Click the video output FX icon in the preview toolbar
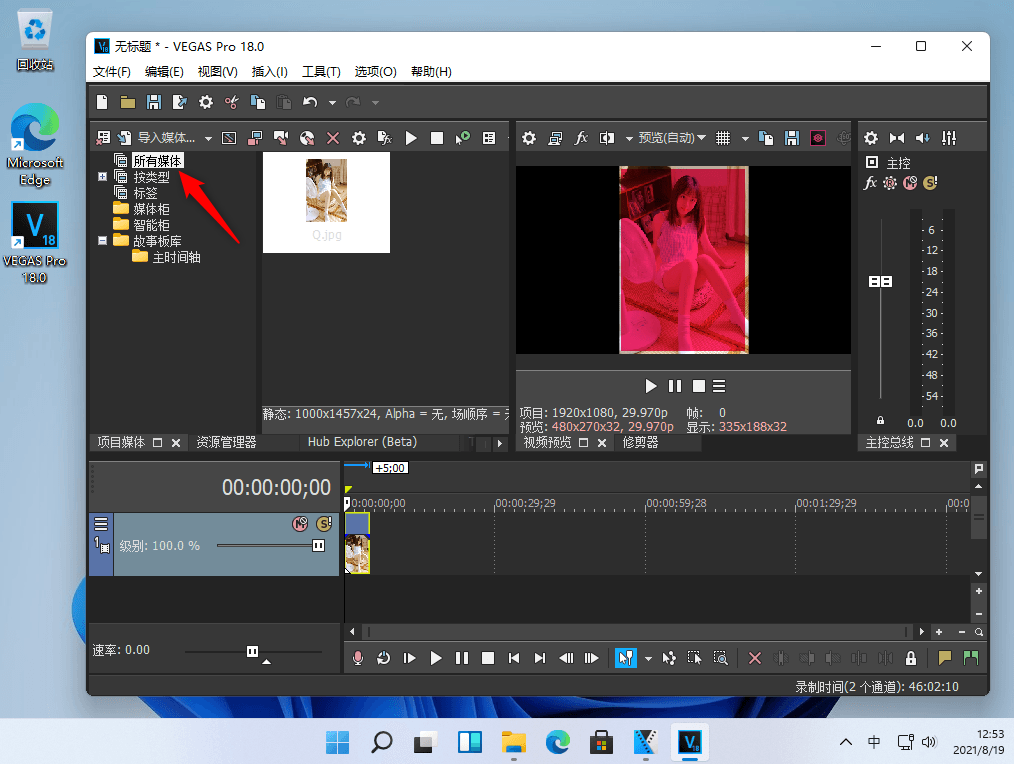The height and width of the screenshot is (764, 1014). pyautogui.click(x=581, y=138)
